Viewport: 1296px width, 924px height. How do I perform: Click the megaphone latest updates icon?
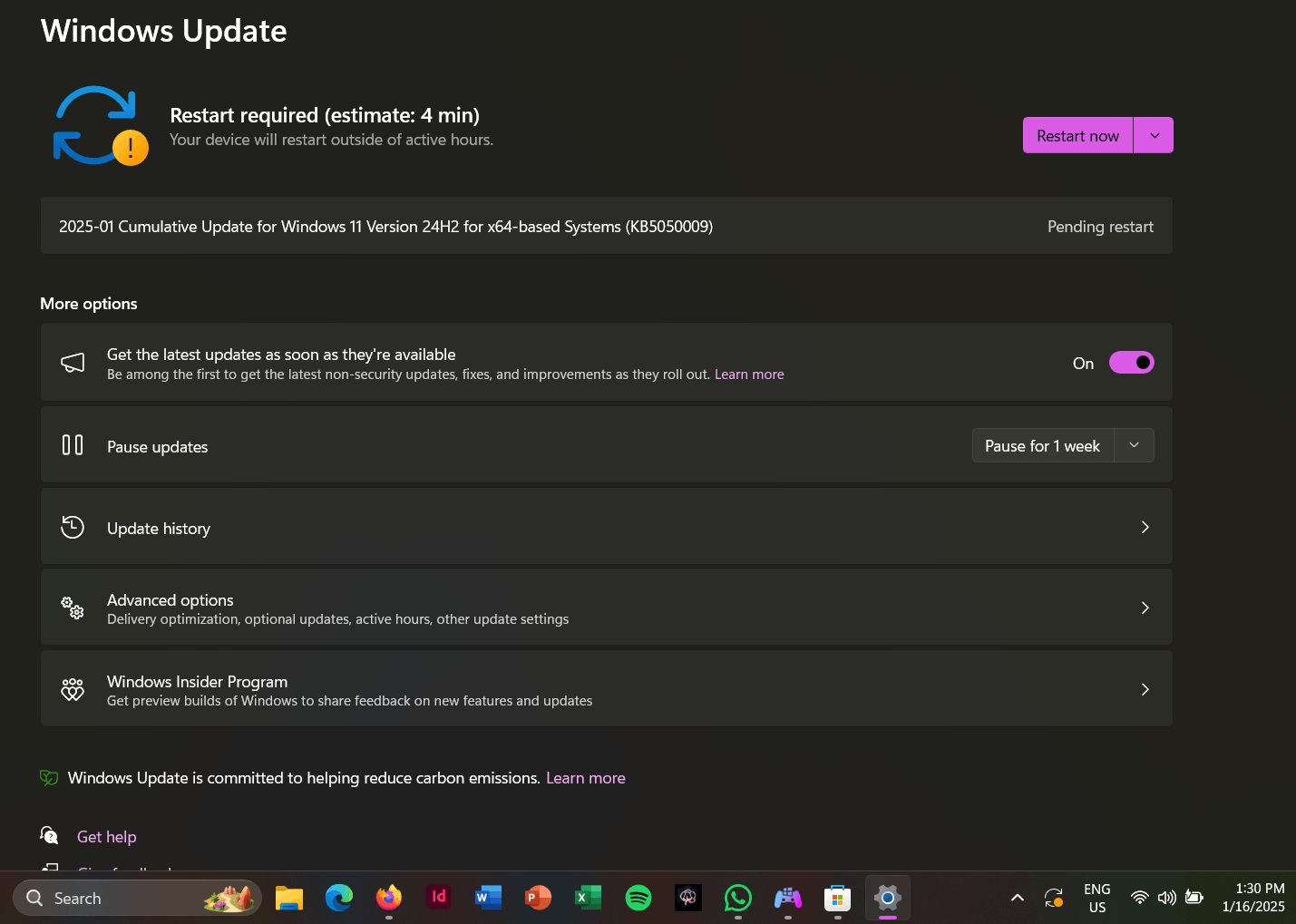coord(73,363)
